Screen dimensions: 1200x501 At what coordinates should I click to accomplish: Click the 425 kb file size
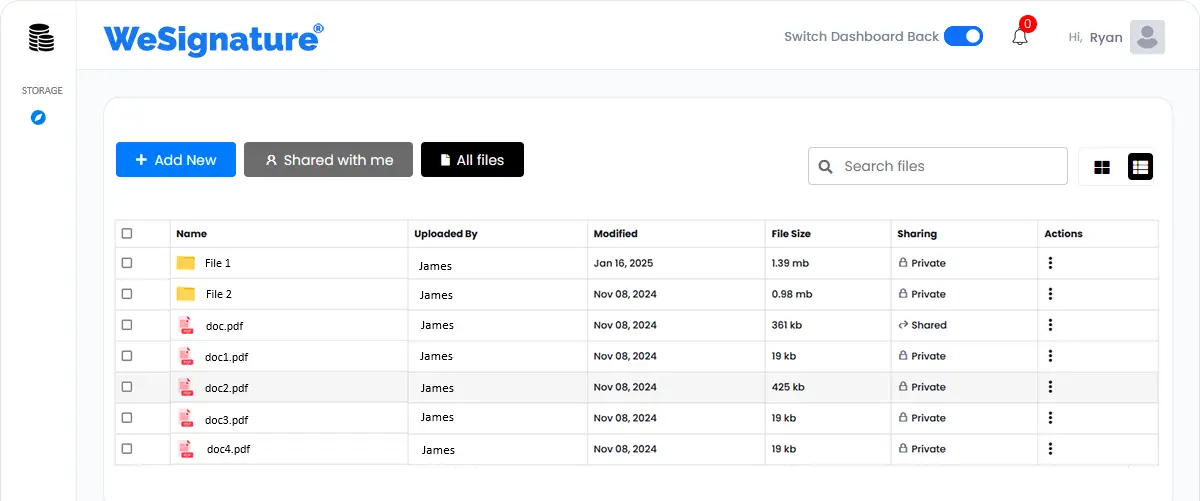tap(788, 387)
